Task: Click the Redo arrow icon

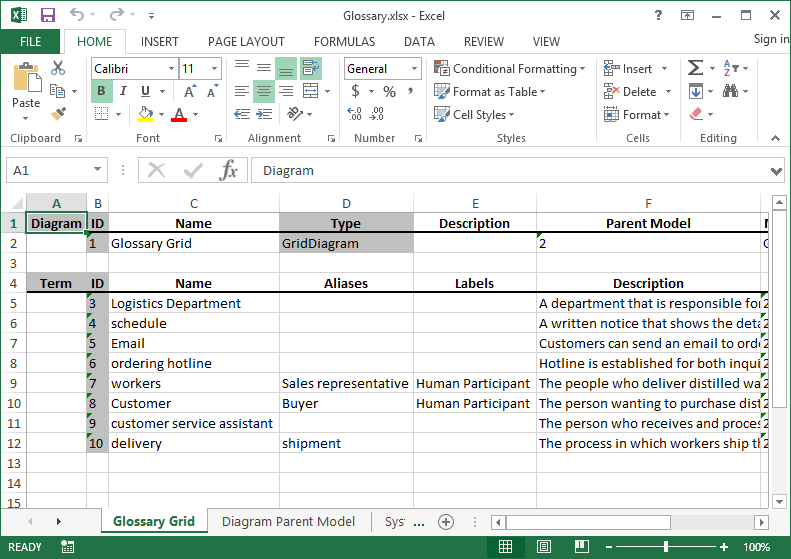Action: (116, 15)
